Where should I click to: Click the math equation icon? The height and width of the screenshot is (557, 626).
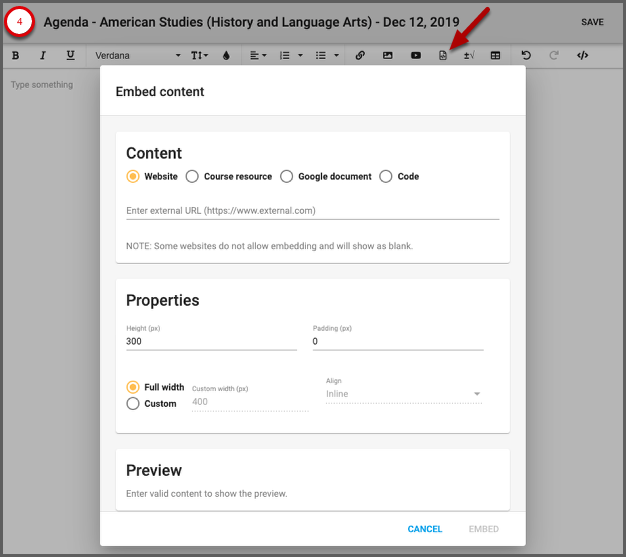pyautogui.click(x=469, y=56)
